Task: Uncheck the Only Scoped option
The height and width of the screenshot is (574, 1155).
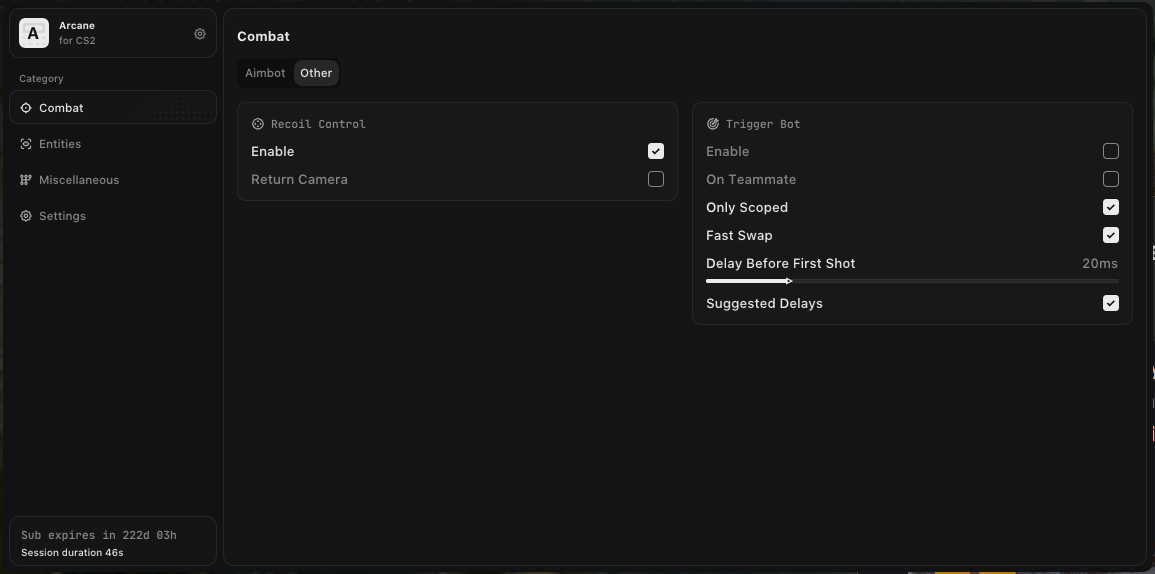Action: pyautogui.click(x=1111, y=207)
